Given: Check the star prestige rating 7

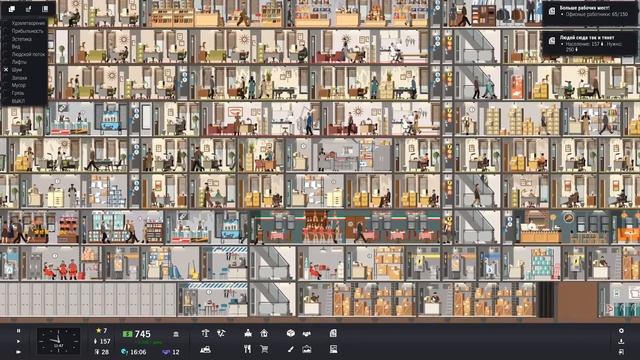Looking at the screenshot, I should [101, 331].
